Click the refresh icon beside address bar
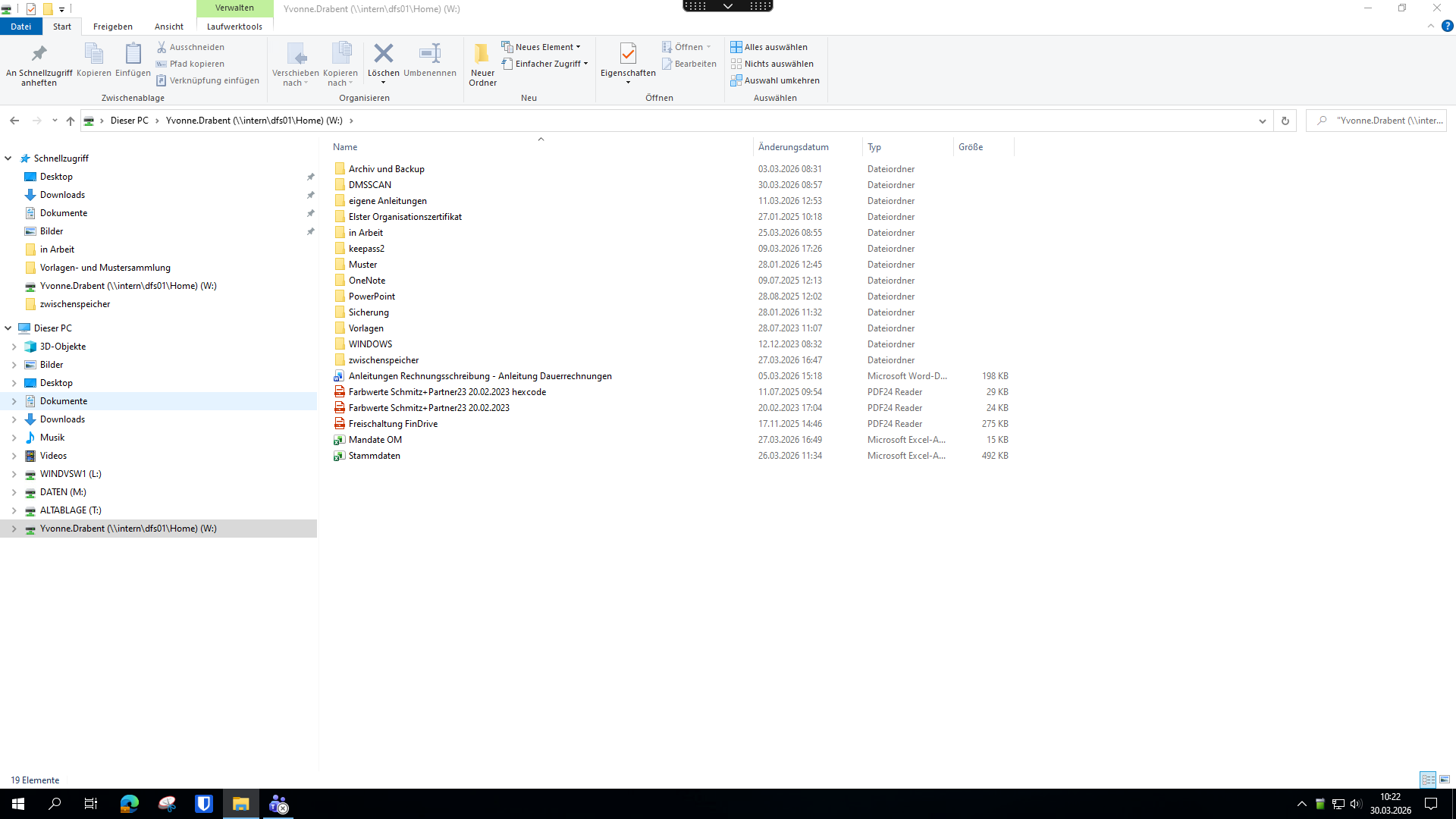The image size is (1456, 819). click(1285, 121)
